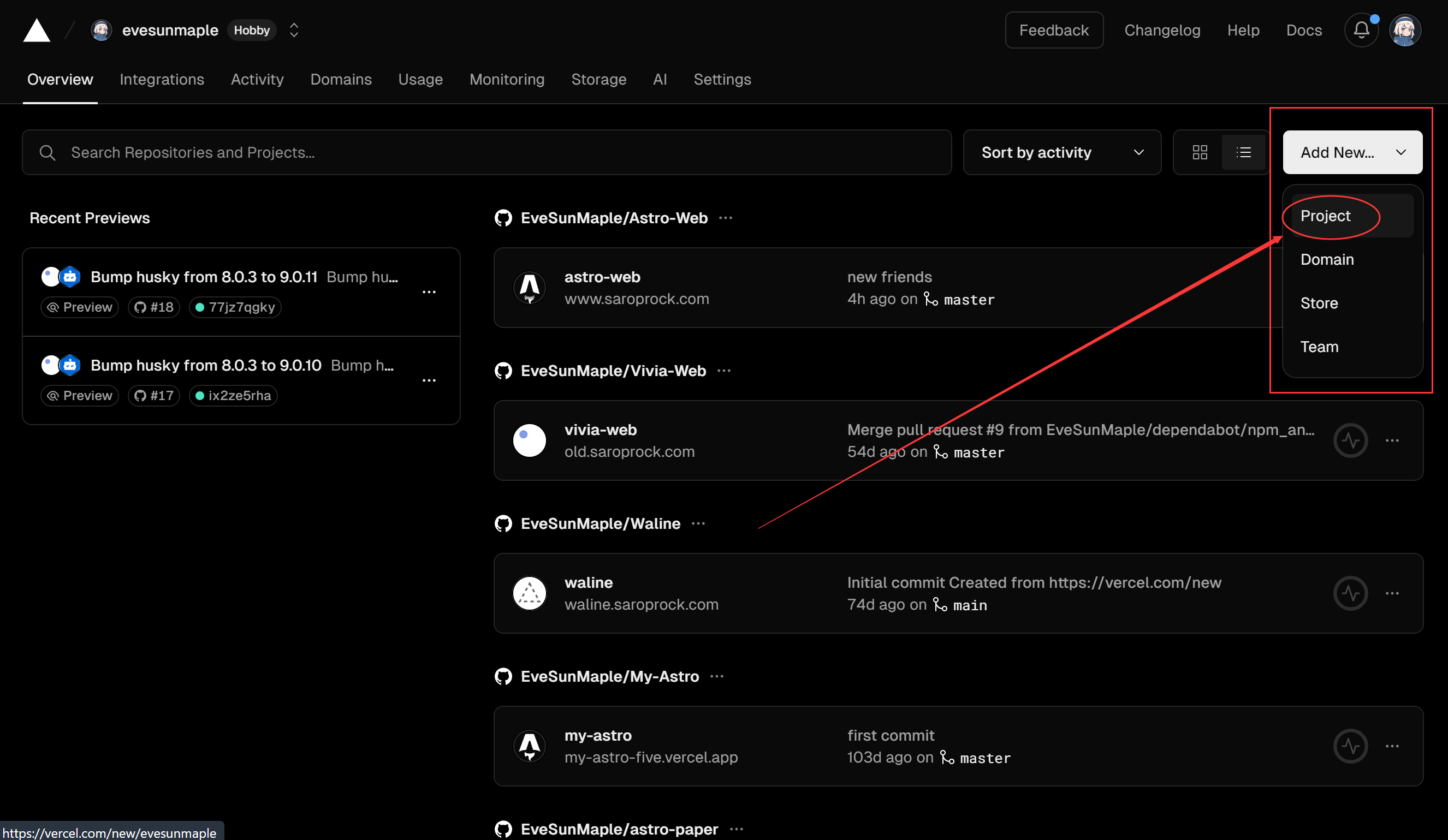Switch to grid view layout
The height and width of the screenshot is (840, 1448).
[x=1199, y=152]
